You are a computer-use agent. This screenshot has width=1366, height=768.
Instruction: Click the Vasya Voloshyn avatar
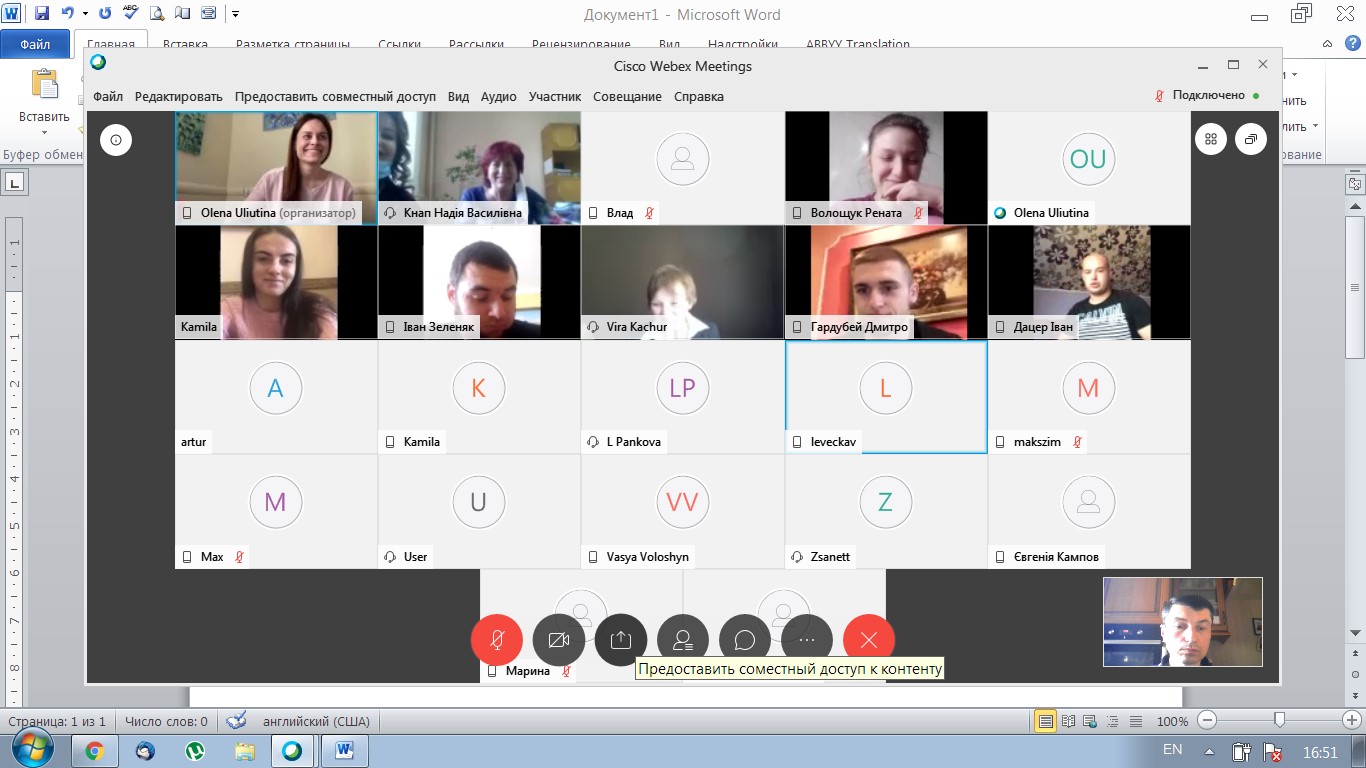tap(682, 502)
